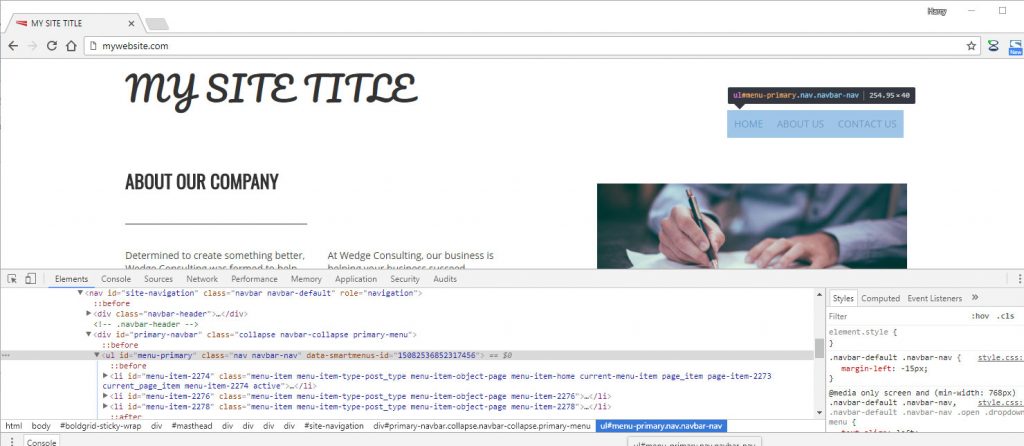Open the Security panel tab
1024x446 pixels.
[x=405, y=279]
